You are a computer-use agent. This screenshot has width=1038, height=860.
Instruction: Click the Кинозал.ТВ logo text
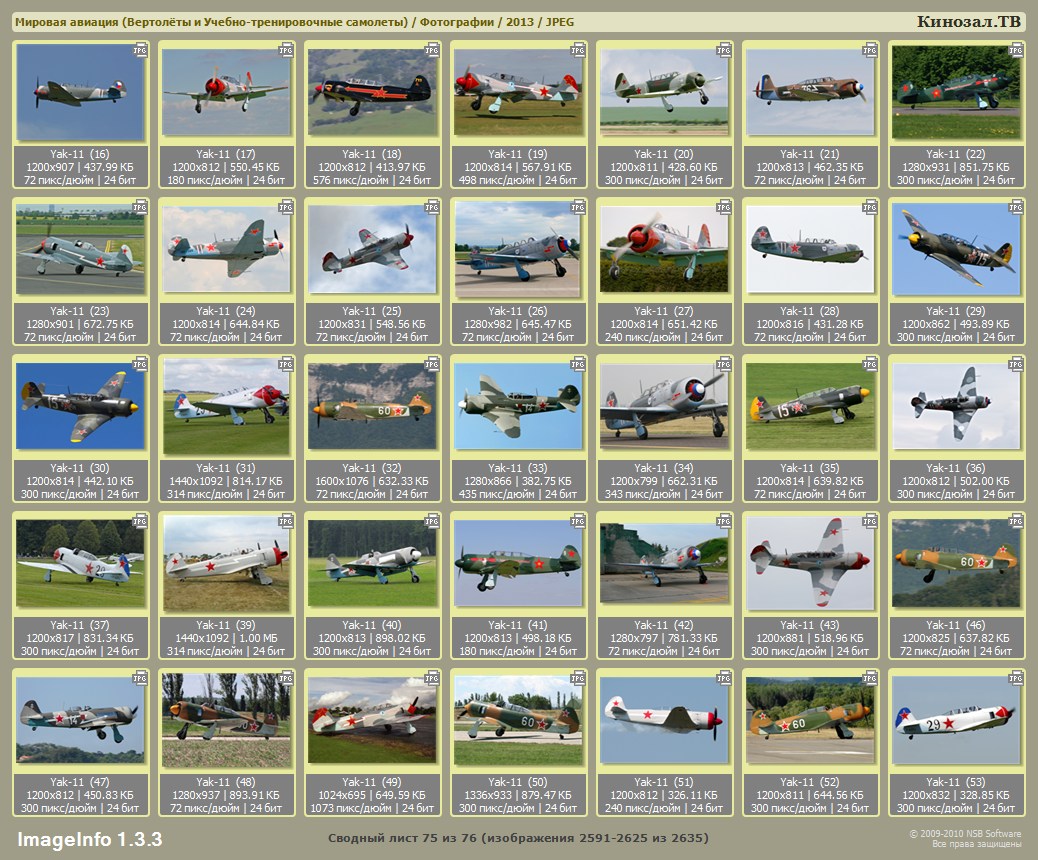(x=968, y=22)
